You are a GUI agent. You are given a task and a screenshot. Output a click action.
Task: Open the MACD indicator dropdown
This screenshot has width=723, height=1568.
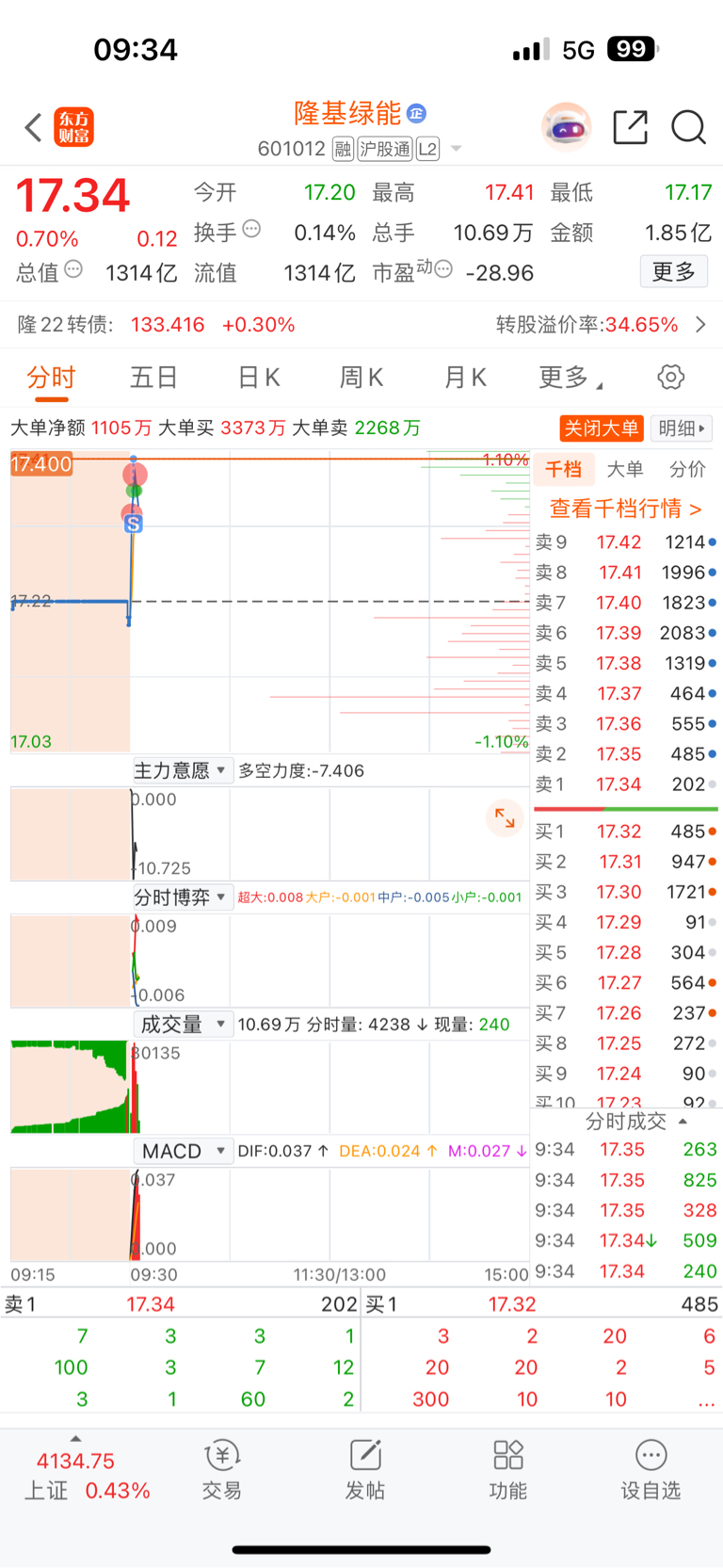point(183,1152)
